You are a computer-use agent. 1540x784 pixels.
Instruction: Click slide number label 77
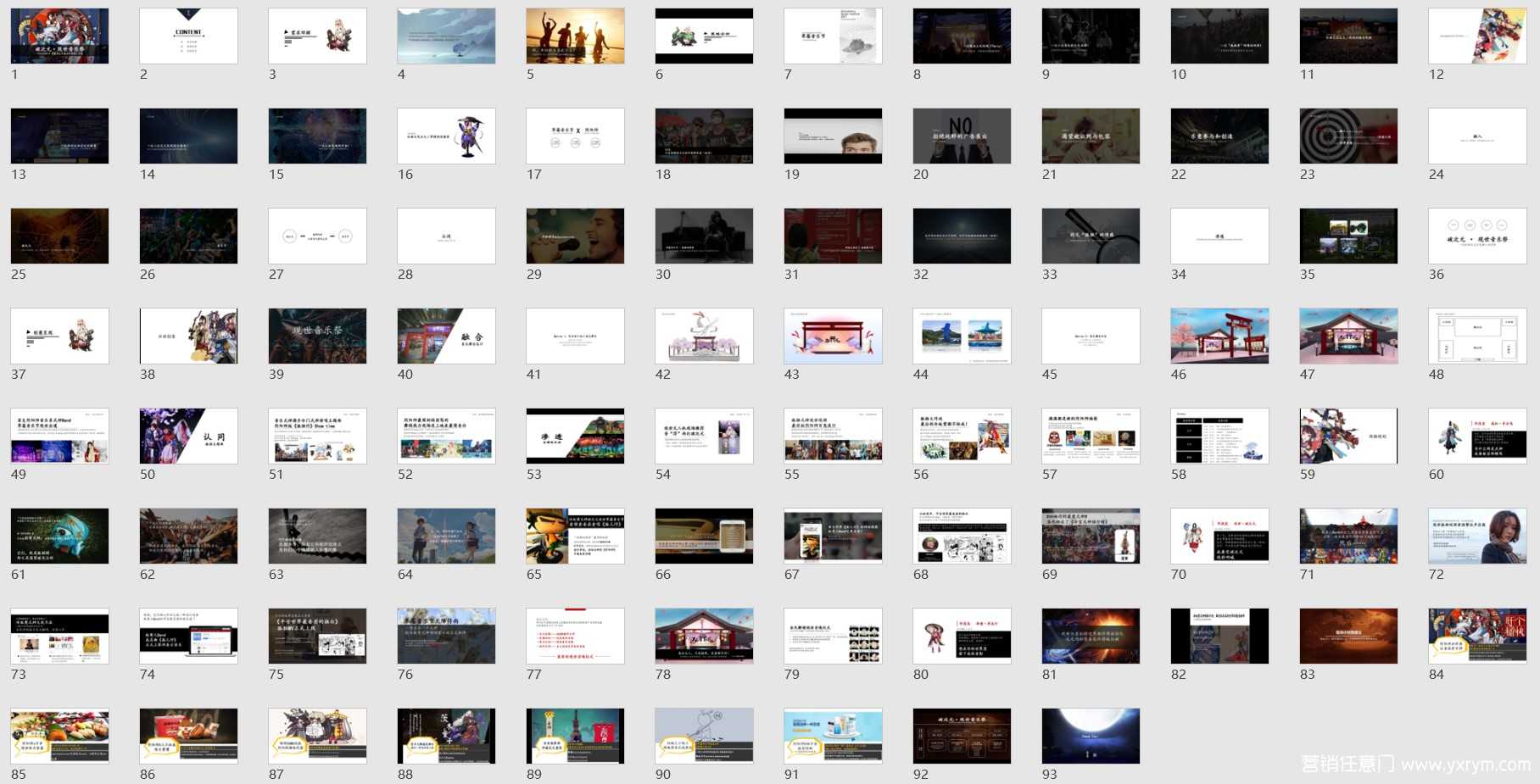pos(534,675)
